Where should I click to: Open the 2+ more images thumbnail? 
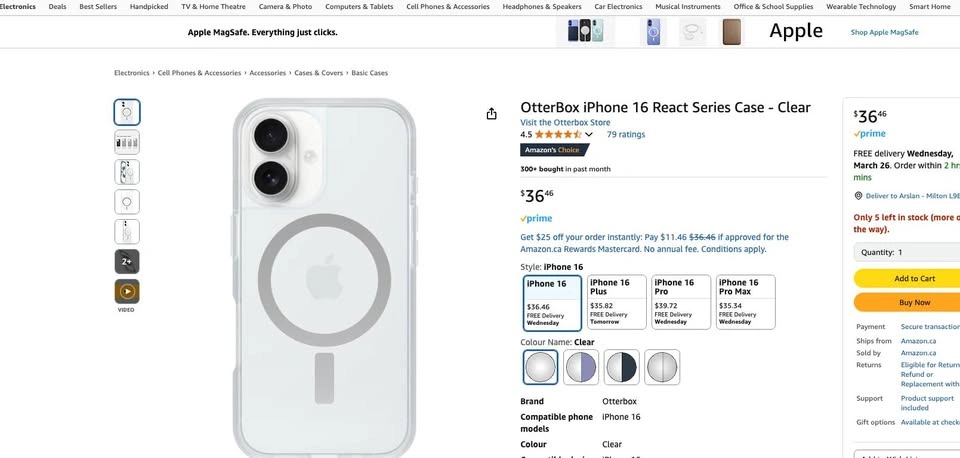(x=127, y=262)
